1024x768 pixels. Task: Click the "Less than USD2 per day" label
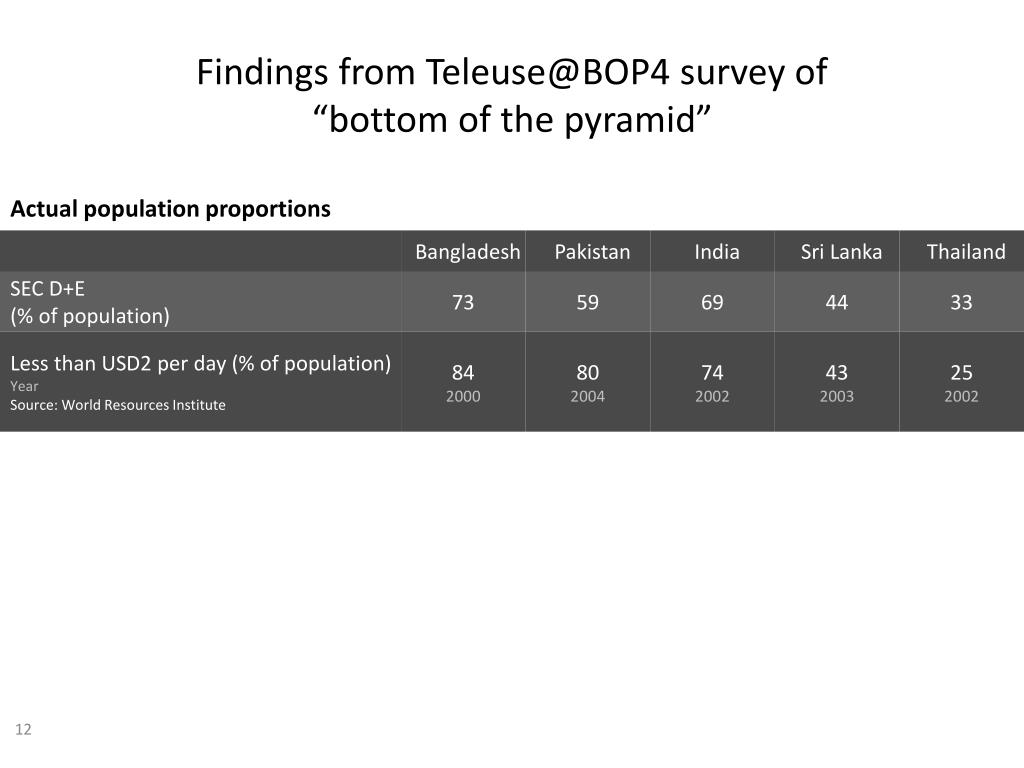tap(200, 363)
